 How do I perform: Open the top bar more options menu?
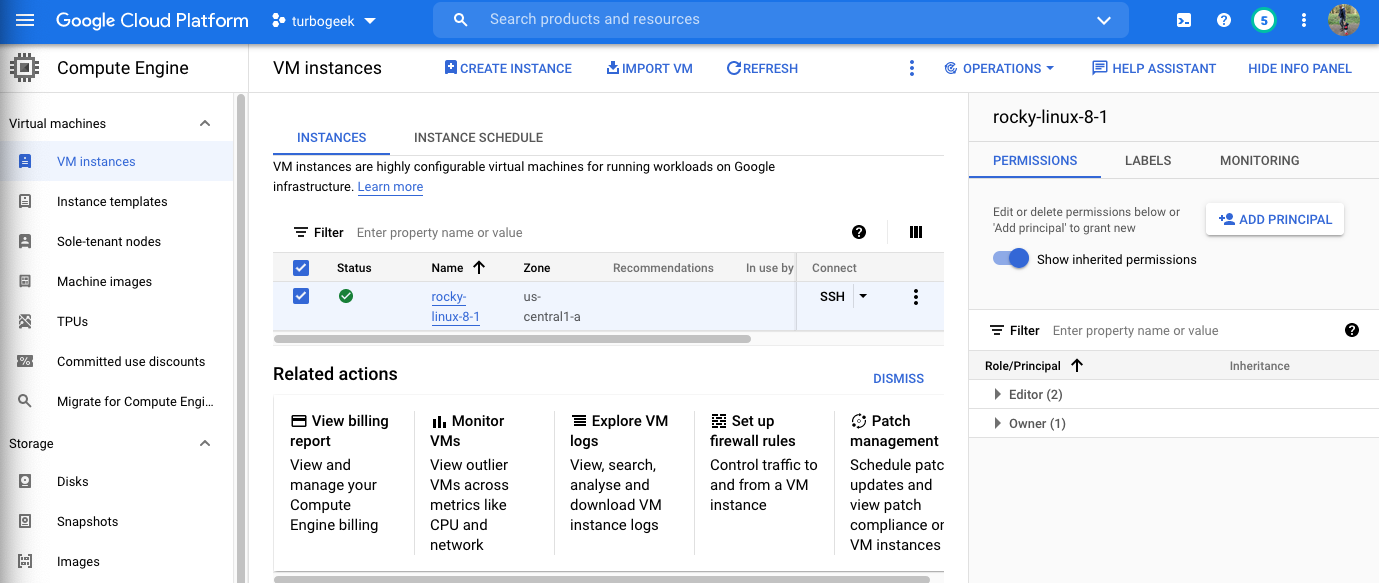(1304, 20)
